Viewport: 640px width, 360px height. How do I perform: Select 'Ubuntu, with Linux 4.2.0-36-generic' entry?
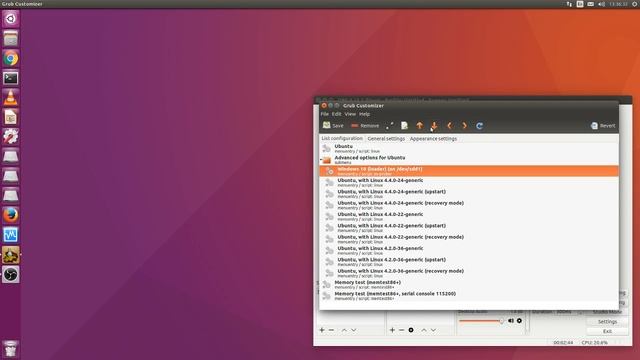click(x=469, y=251)
